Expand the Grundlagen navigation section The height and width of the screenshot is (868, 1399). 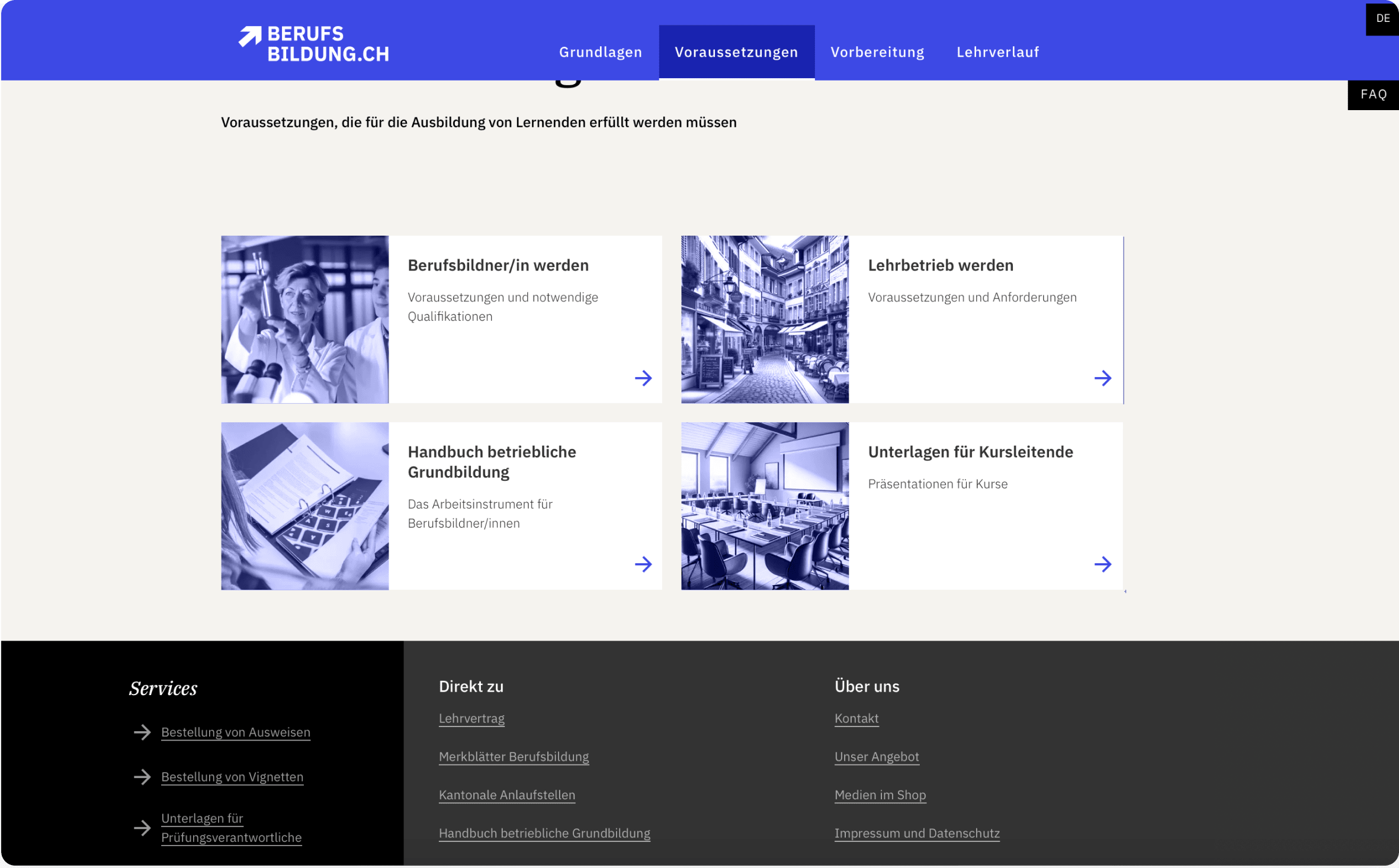point(600,52)
